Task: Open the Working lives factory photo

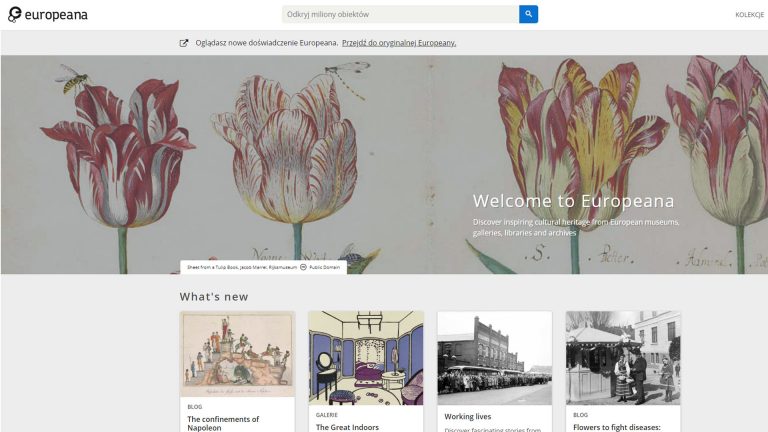Action: 494,356
